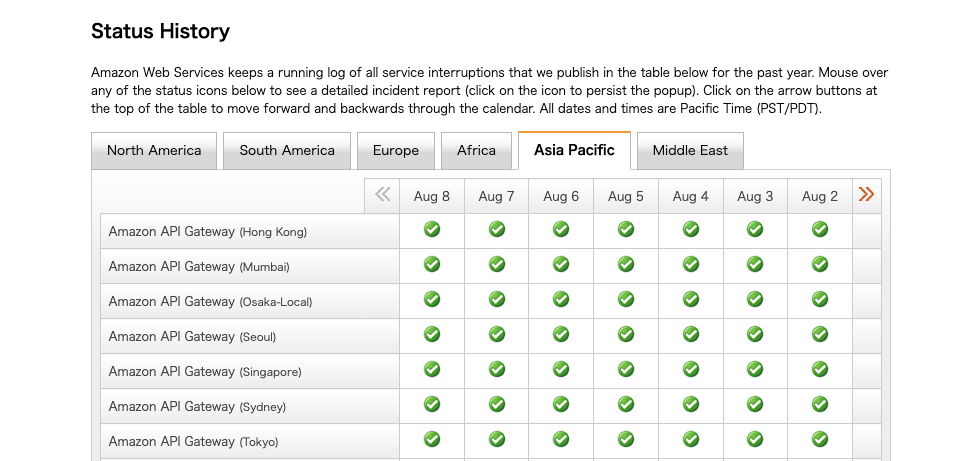Click Osaka-Local status icon for Aug 6
This screenshot has width=980, height=461.
pyautogui.click(x=561, y=299)
